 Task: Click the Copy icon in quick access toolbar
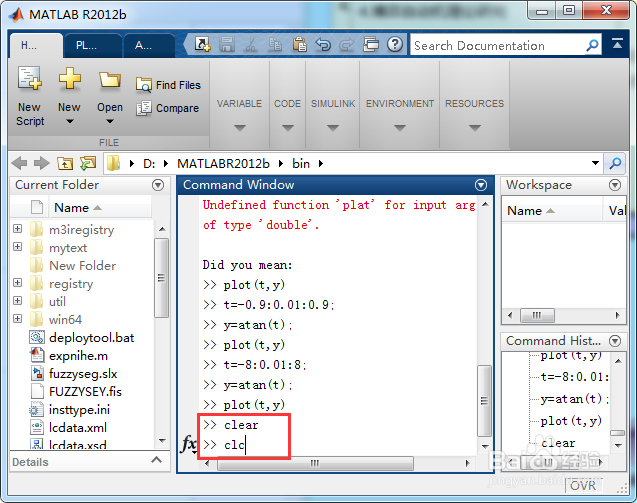[x=275, y=44]
